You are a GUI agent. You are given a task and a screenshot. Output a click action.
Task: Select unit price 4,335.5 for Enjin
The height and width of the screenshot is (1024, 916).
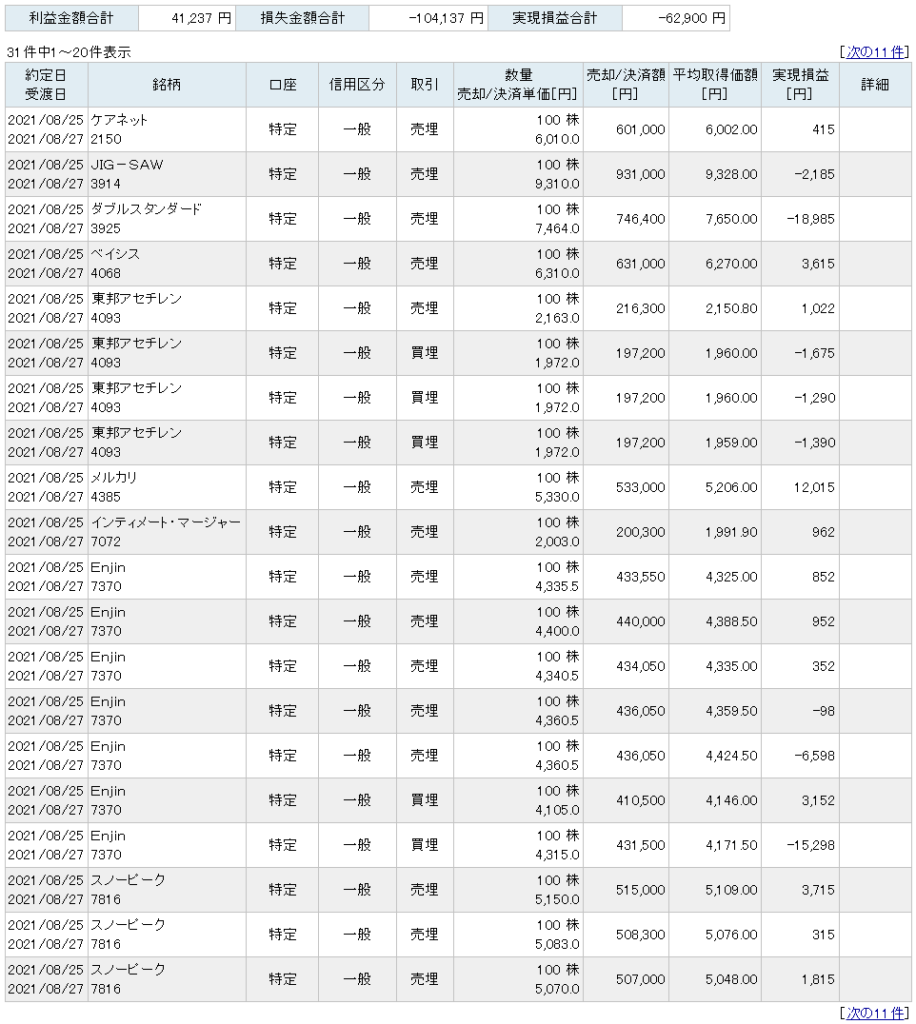557,586
